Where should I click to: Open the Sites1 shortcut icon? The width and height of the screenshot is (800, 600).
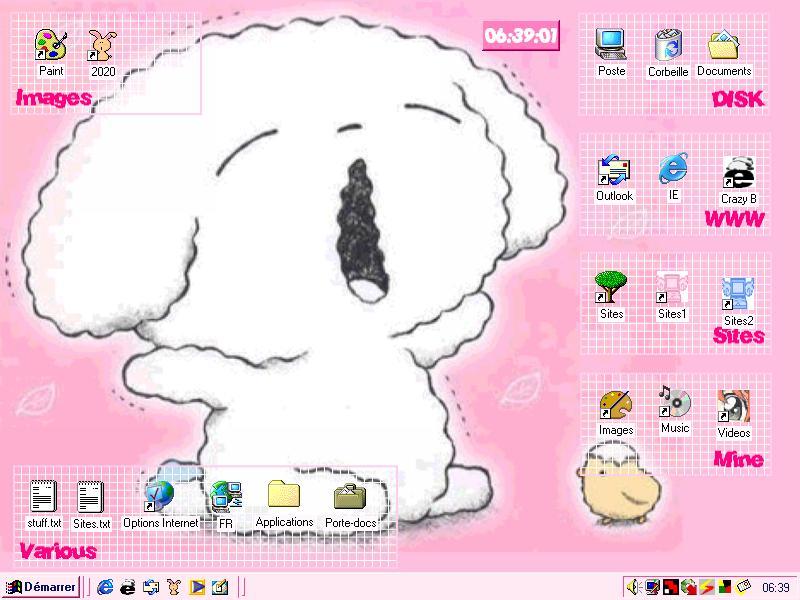pyautogui.click(x=671, y=287)
